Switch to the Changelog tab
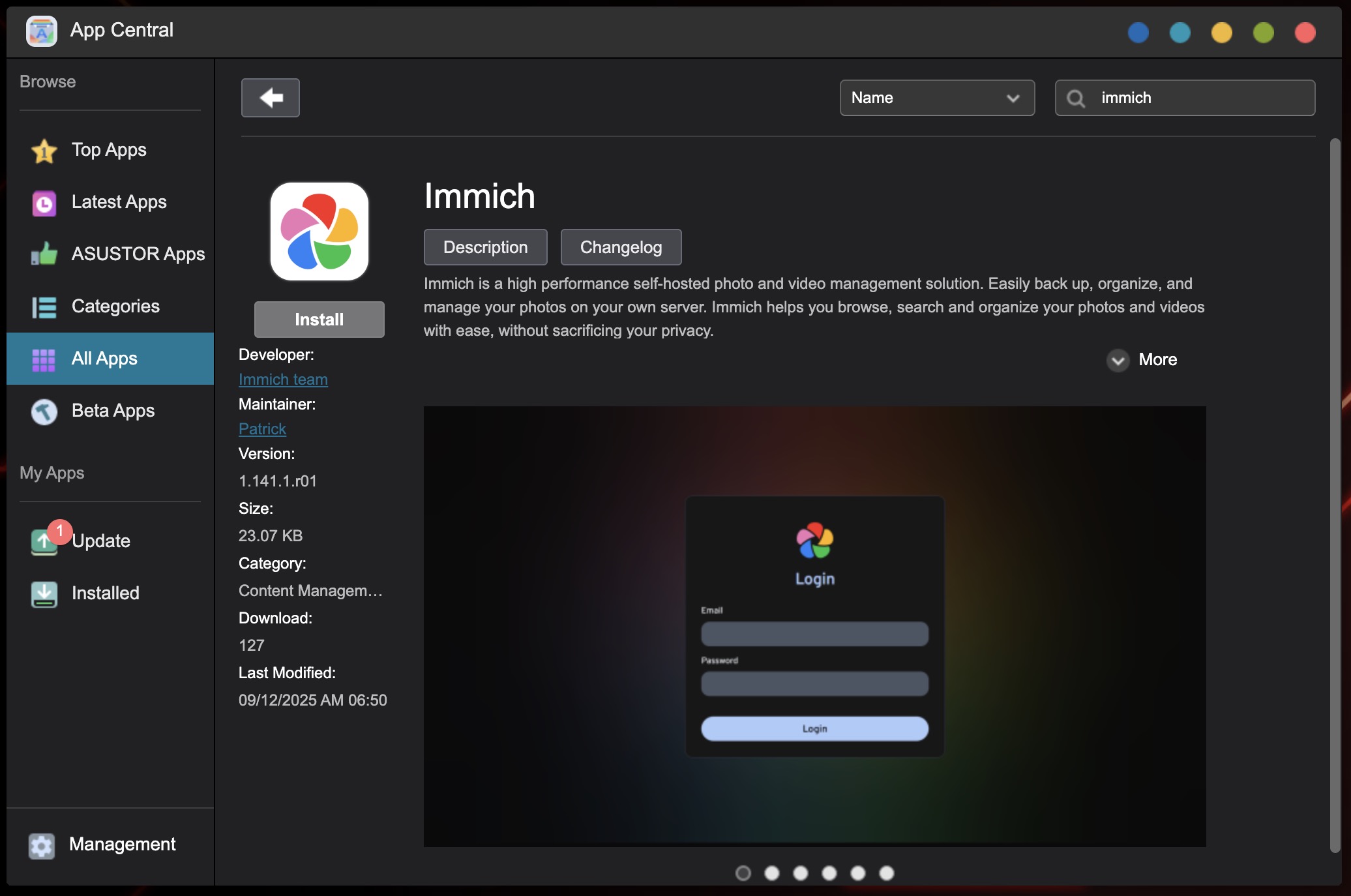The image size is (1351, 896). tap(621, 247)
